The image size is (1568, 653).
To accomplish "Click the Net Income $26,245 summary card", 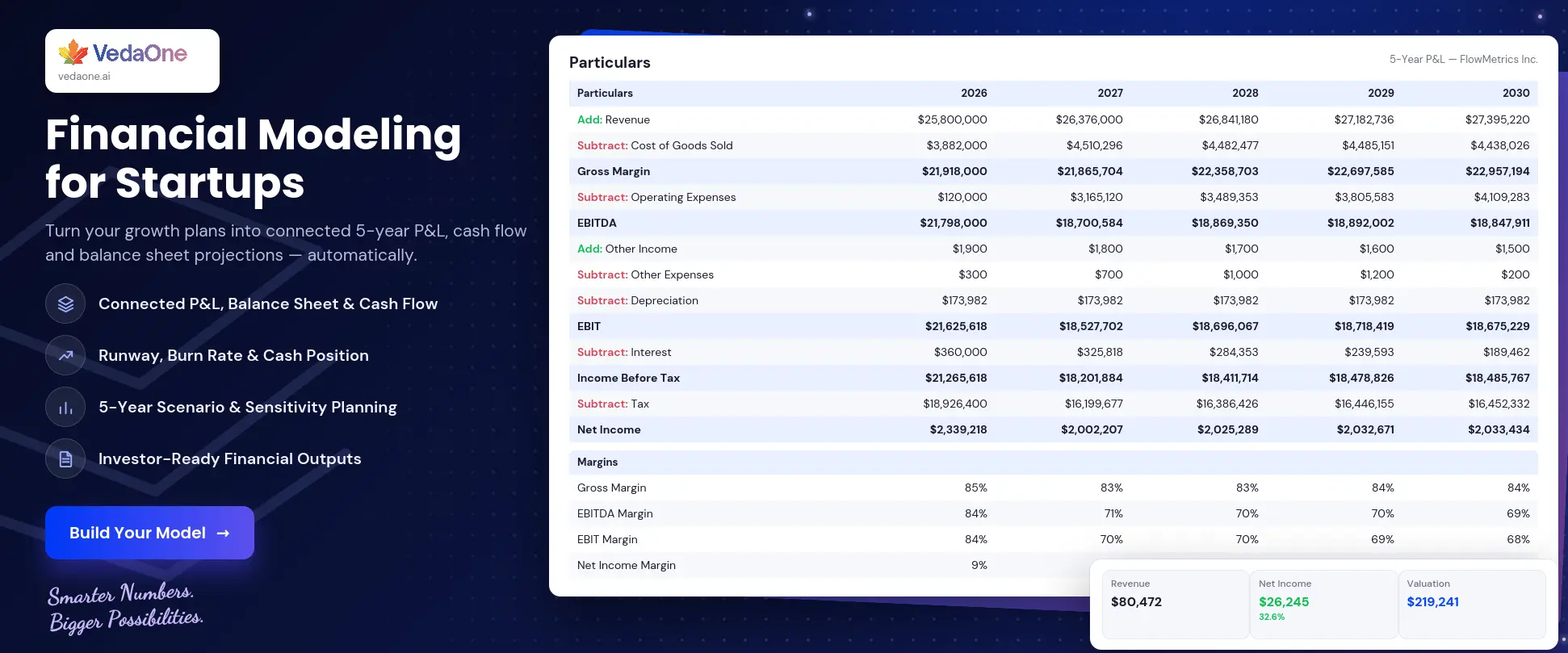I will [1323, 605].
